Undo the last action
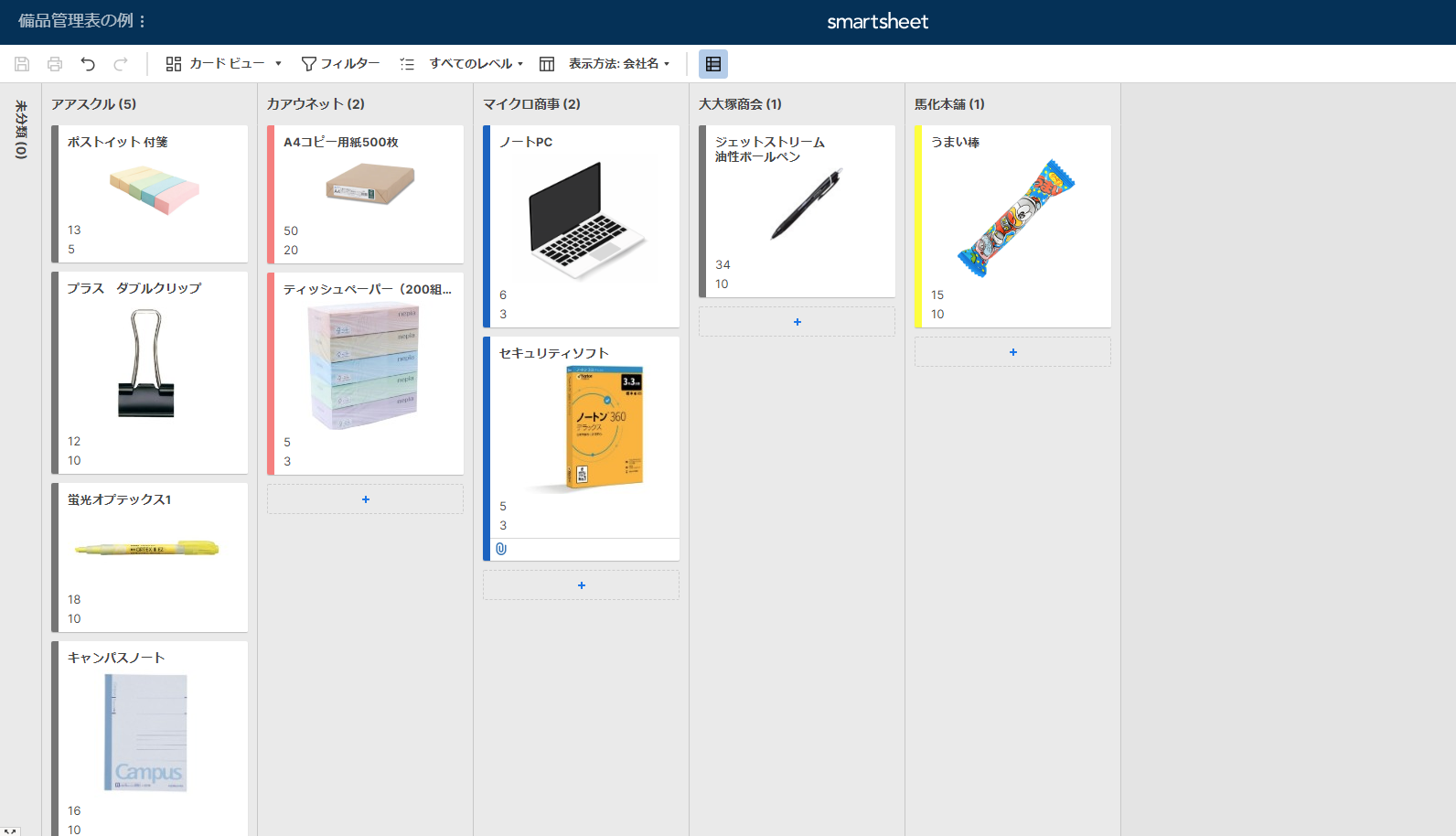The width and height of the screenshot is (1456, 836). point(88,64)
